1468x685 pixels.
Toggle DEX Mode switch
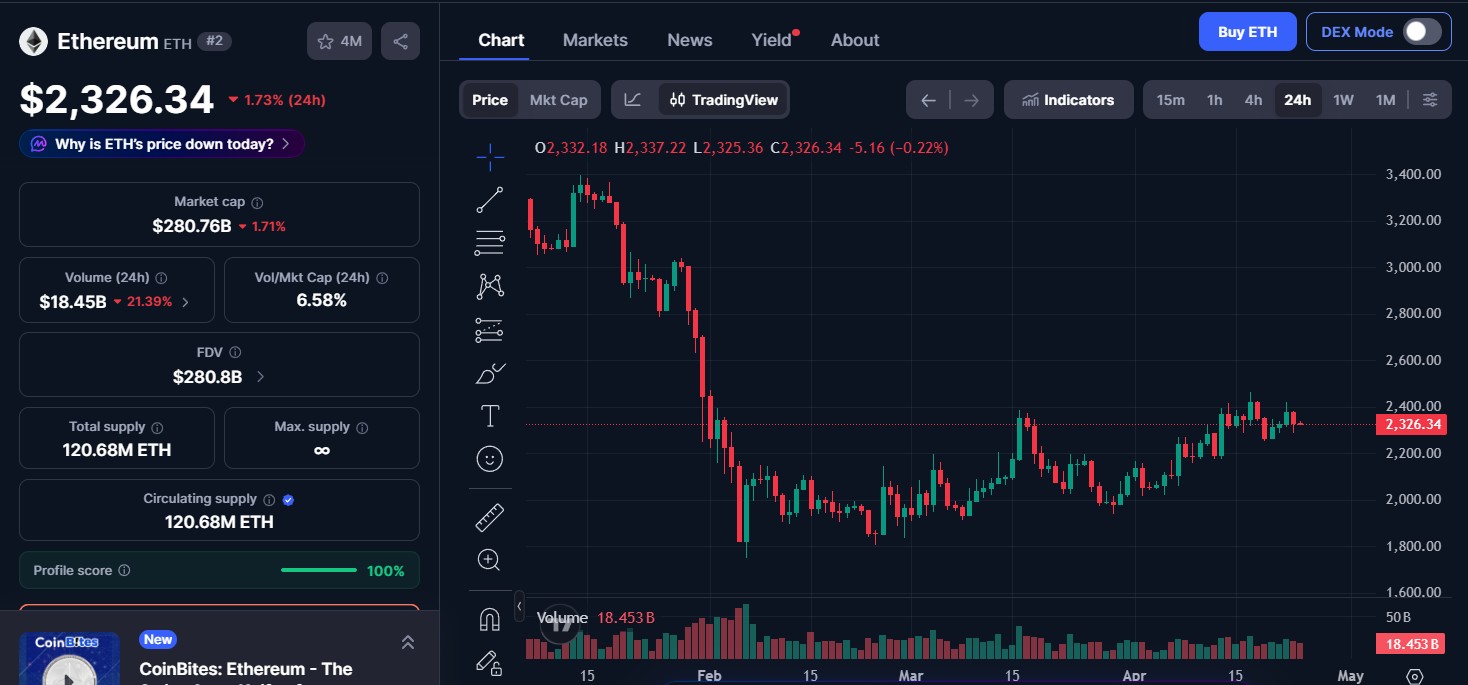click(1421, 31)
